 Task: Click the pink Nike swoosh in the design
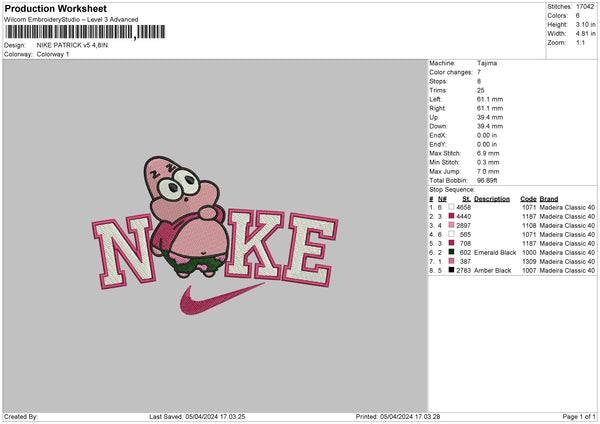[222, 299]
